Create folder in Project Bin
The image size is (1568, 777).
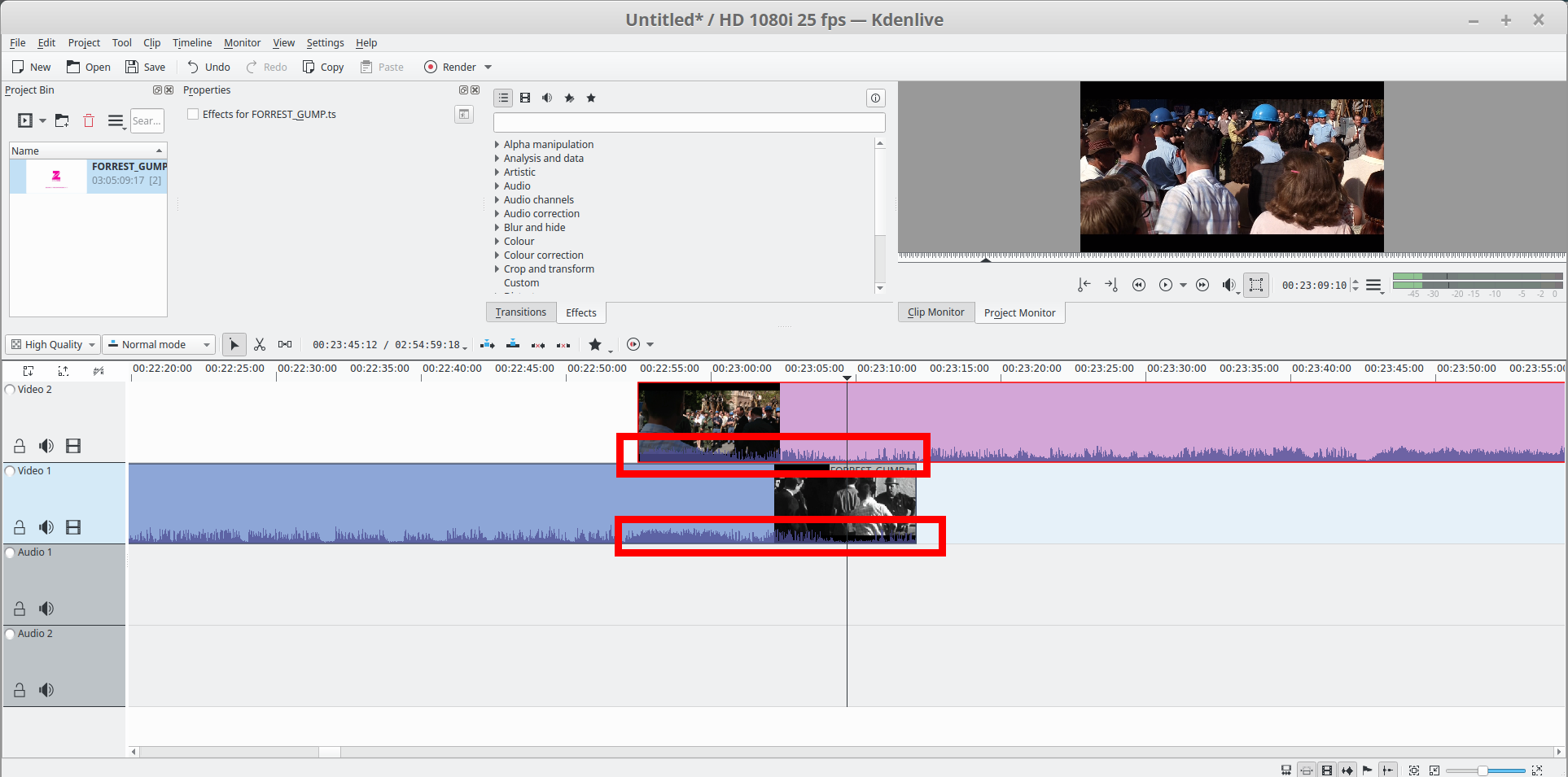pyautogui.click(x=62, y=120)
